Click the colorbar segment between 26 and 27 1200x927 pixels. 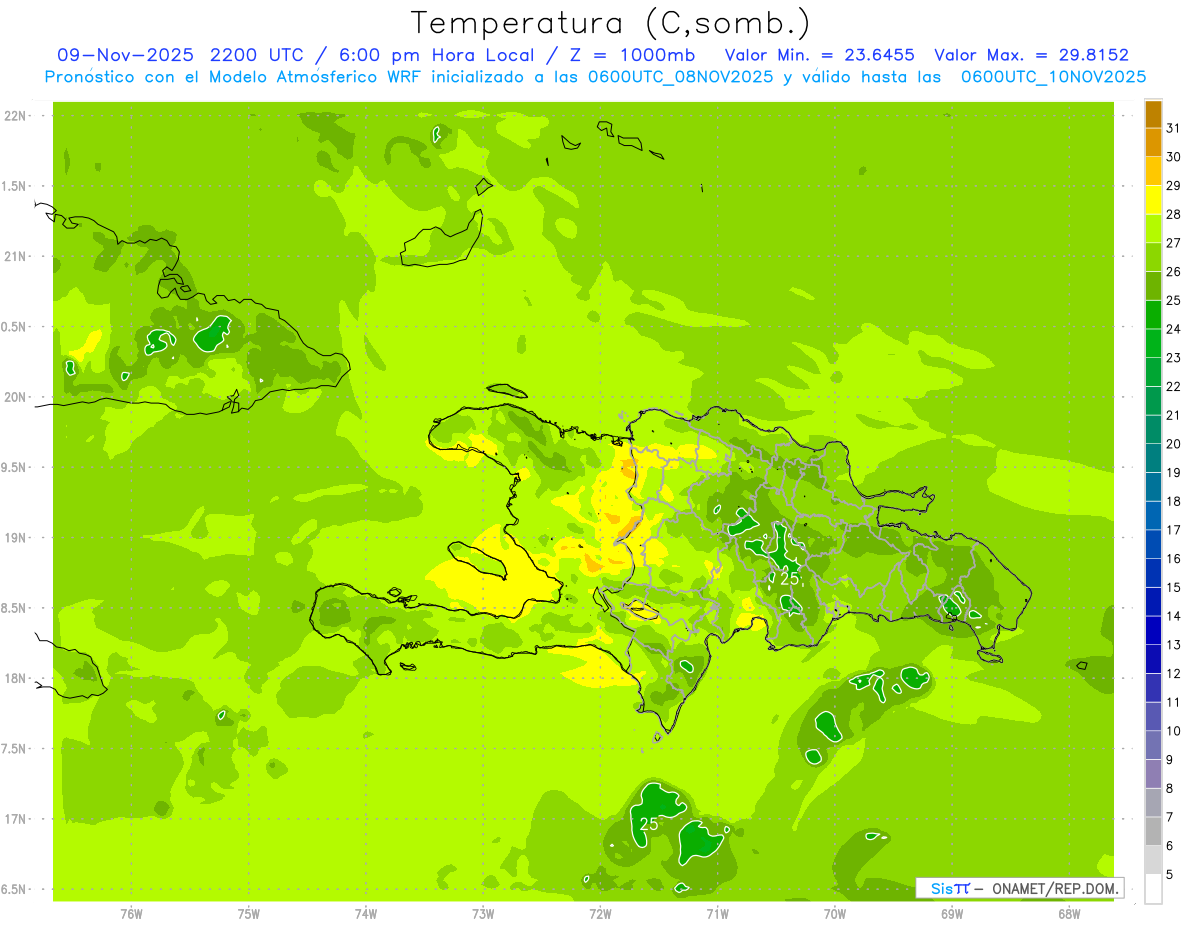(1153, 258)
